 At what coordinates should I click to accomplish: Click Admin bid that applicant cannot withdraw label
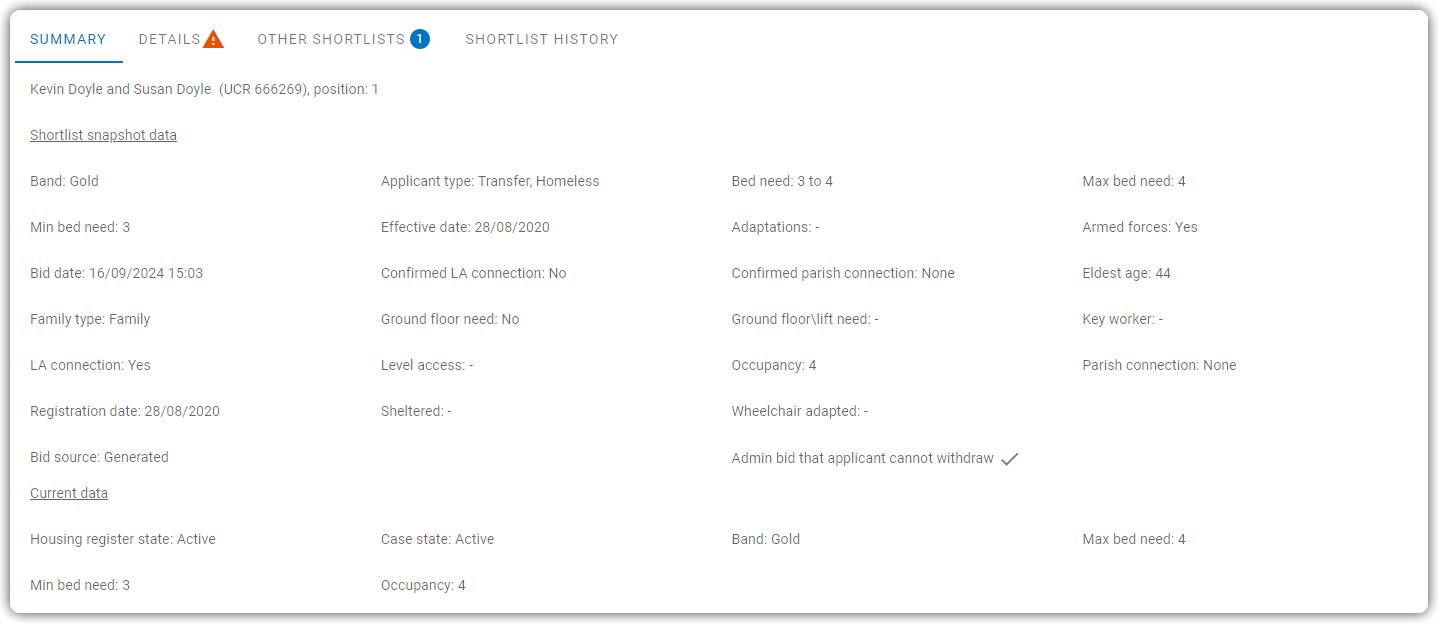(863, 458)
